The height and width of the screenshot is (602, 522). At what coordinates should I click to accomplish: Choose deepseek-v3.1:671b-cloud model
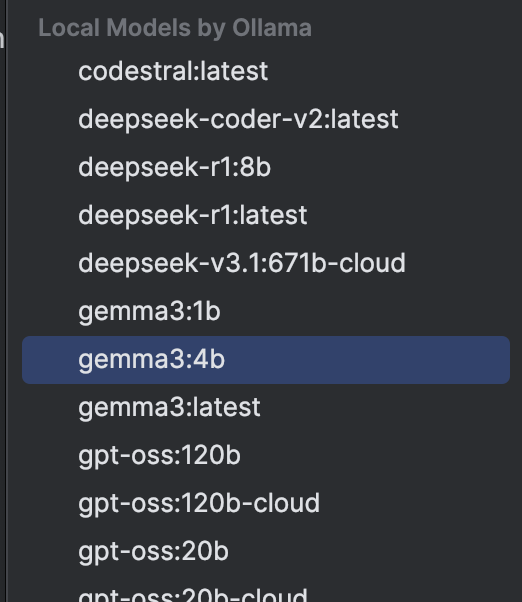pos(266,263)
